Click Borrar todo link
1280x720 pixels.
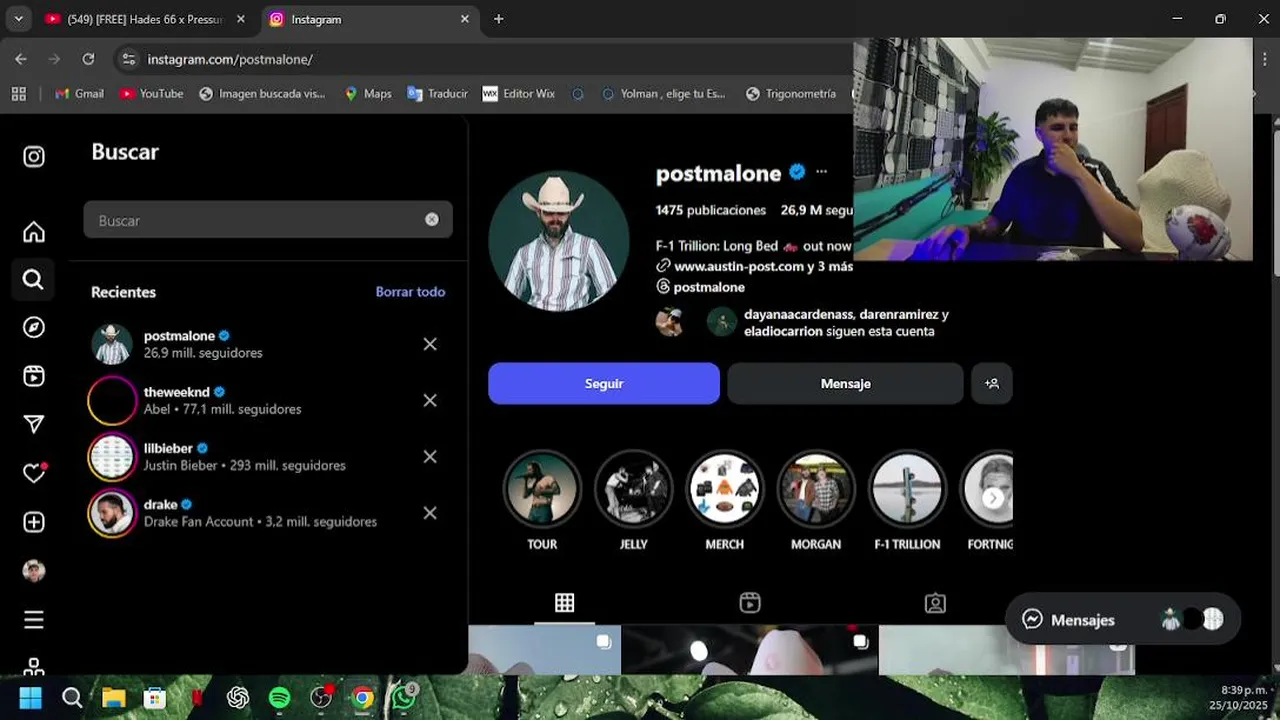click(x=410, y=292)
